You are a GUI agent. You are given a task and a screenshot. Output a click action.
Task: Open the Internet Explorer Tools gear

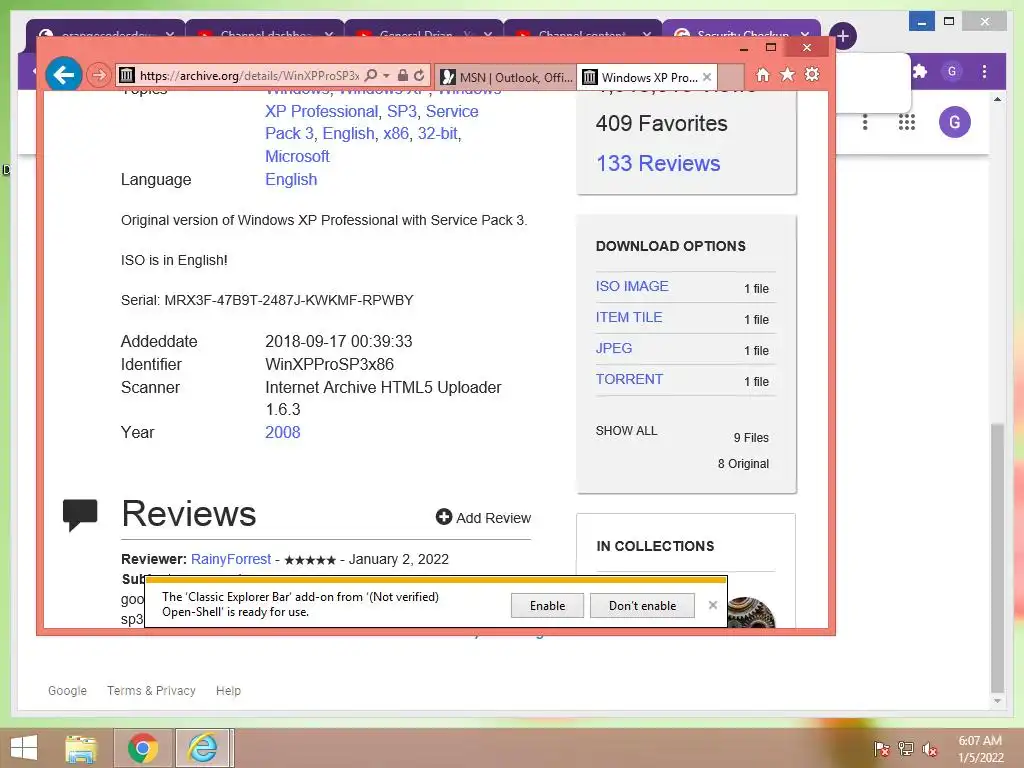point(812,74)
